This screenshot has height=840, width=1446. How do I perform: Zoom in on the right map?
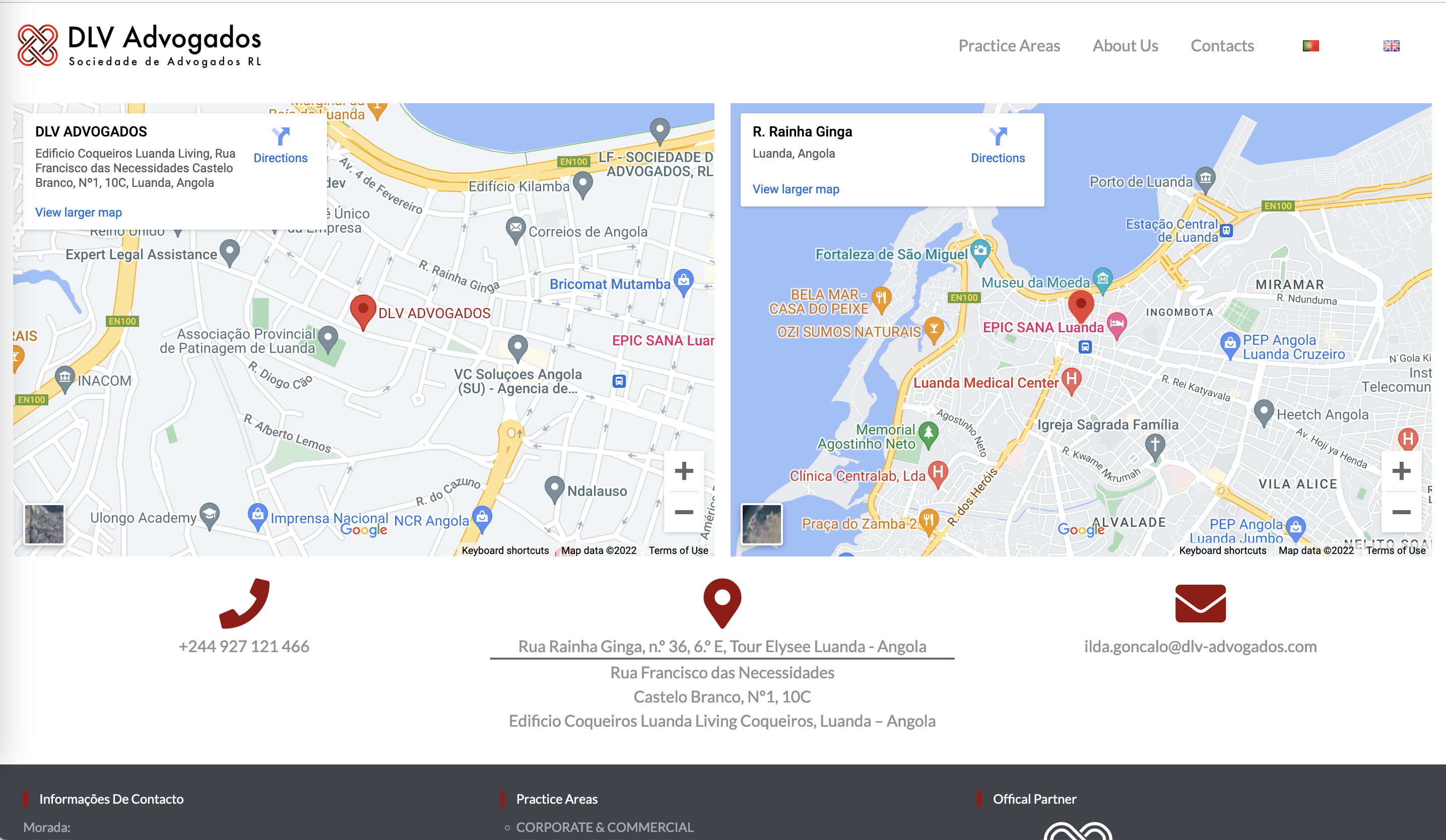1401,471
